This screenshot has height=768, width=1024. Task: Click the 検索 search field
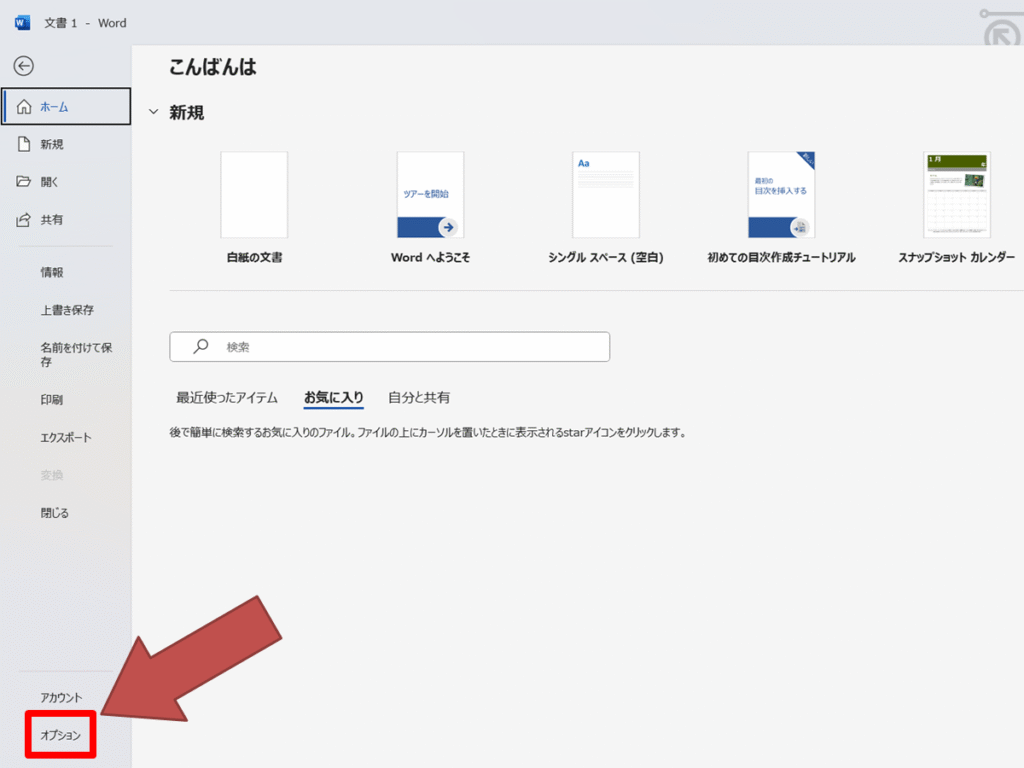[390, 347]
